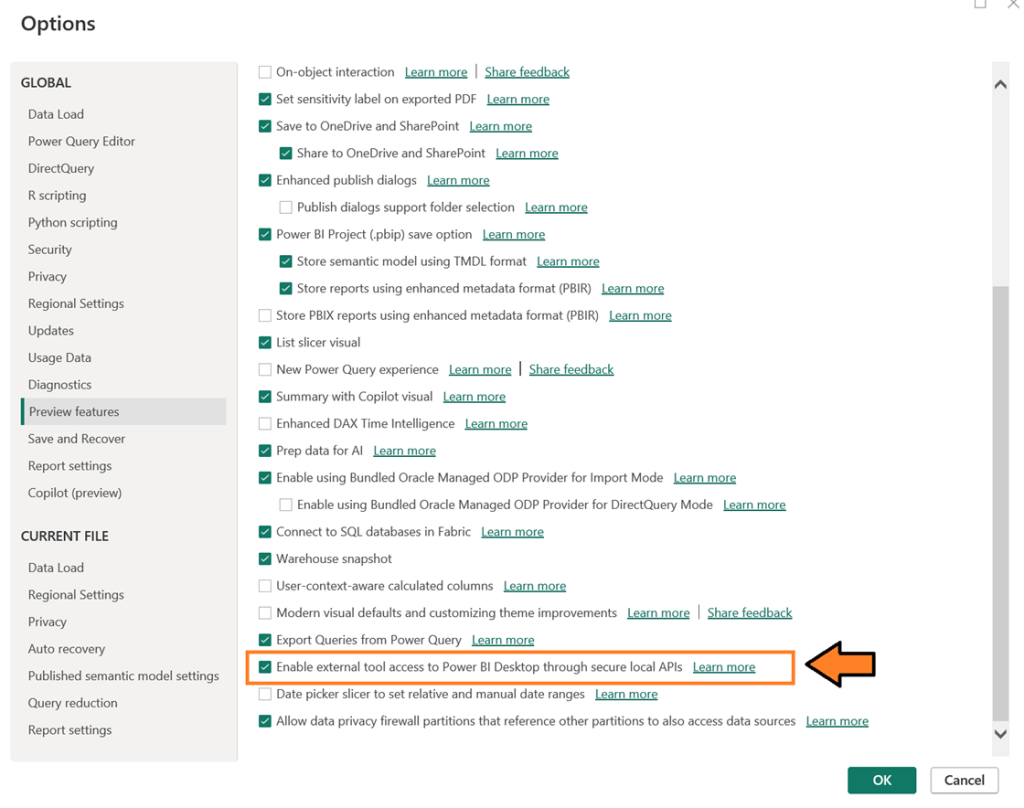Go to DirectQuery options
Viewport: 1024px width, 808px height.
coord(61,169)
